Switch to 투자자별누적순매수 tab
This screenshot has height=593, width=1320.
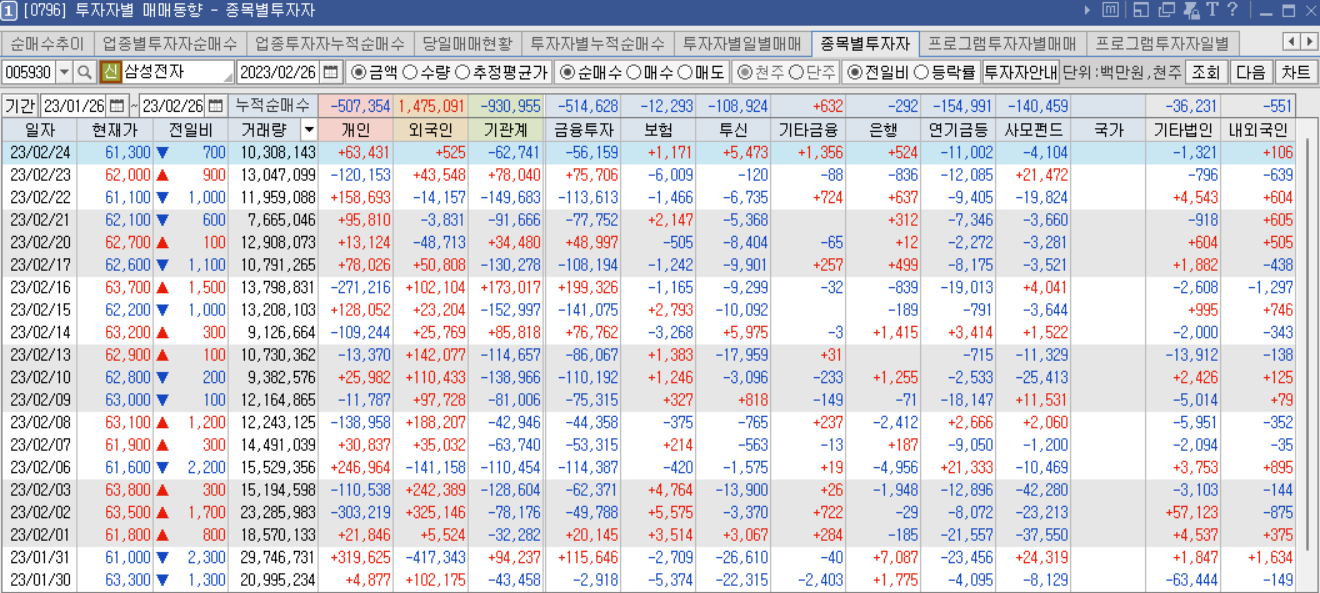point(597,44)
